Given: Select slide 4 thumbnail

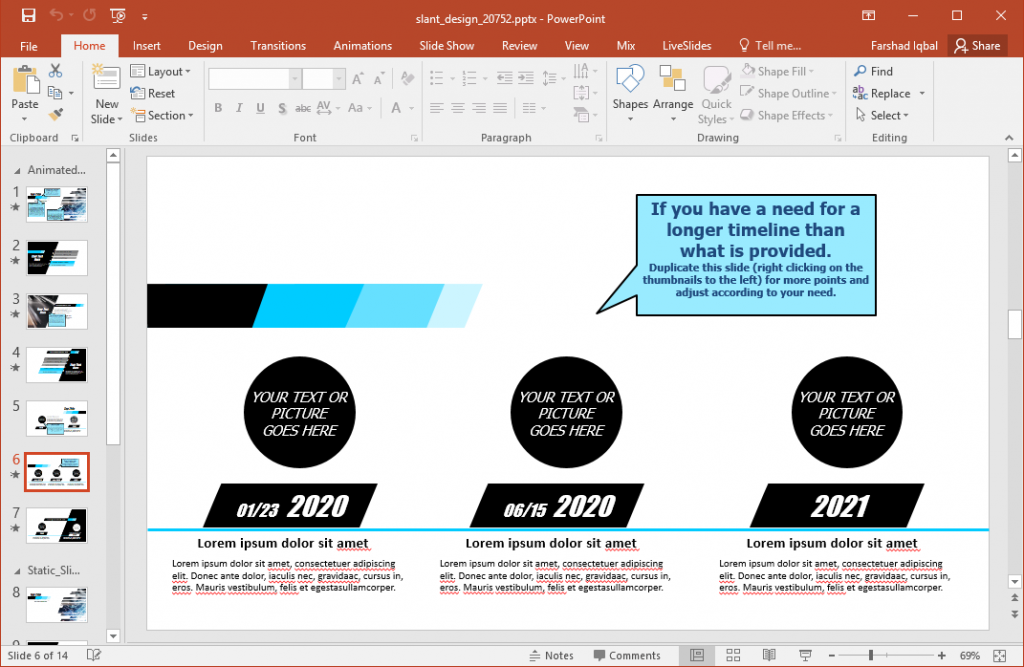Looking at the screenshot, I should 57,364.
